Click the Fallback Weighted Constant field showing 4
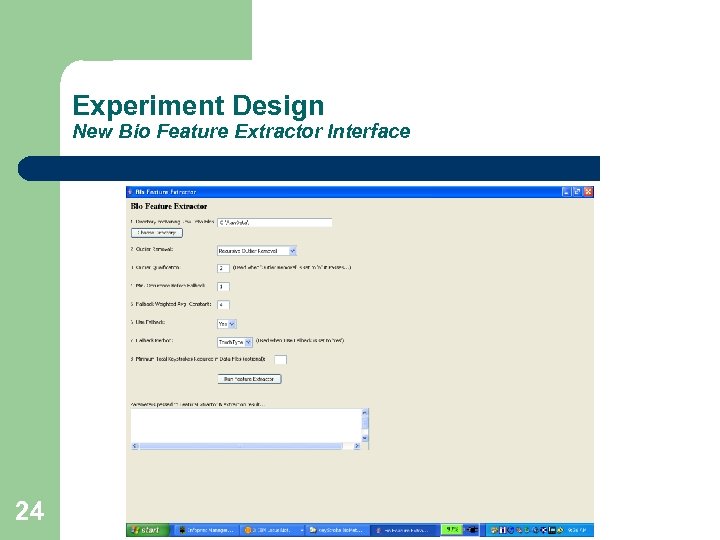Viewport: 720px width, 540px height. [223, 305]
